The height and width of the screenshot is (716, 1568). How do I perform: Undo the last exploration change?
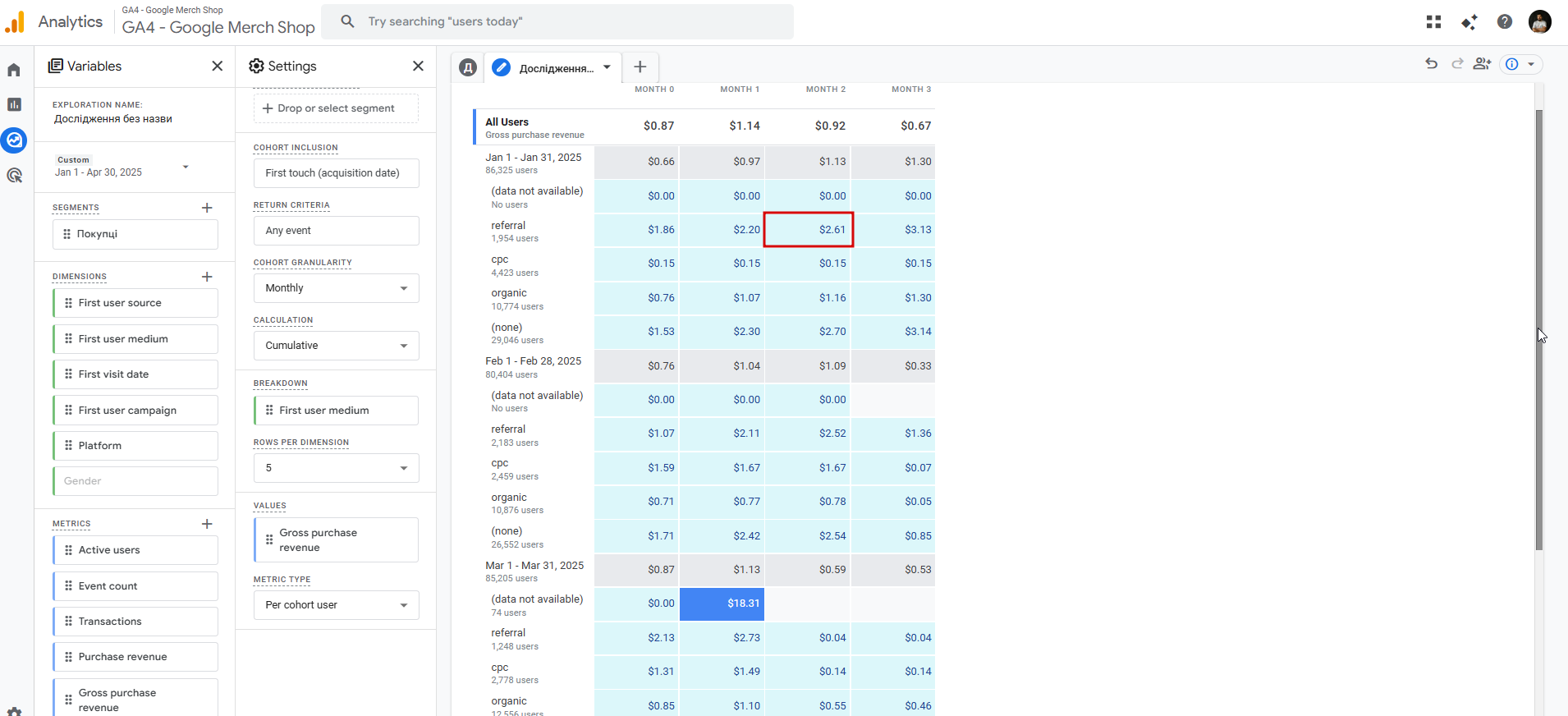1431,63
